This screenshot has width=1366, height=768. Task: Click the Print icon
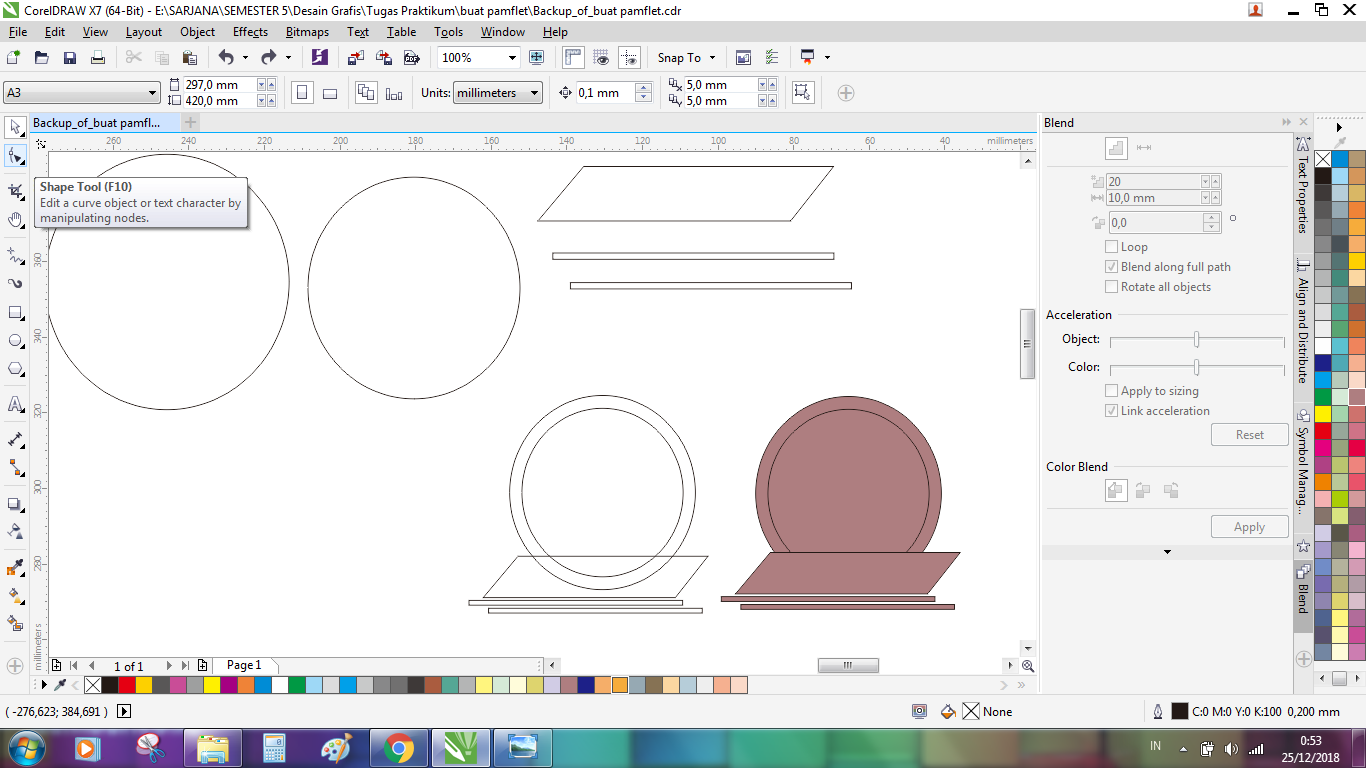tap(98, 57)
